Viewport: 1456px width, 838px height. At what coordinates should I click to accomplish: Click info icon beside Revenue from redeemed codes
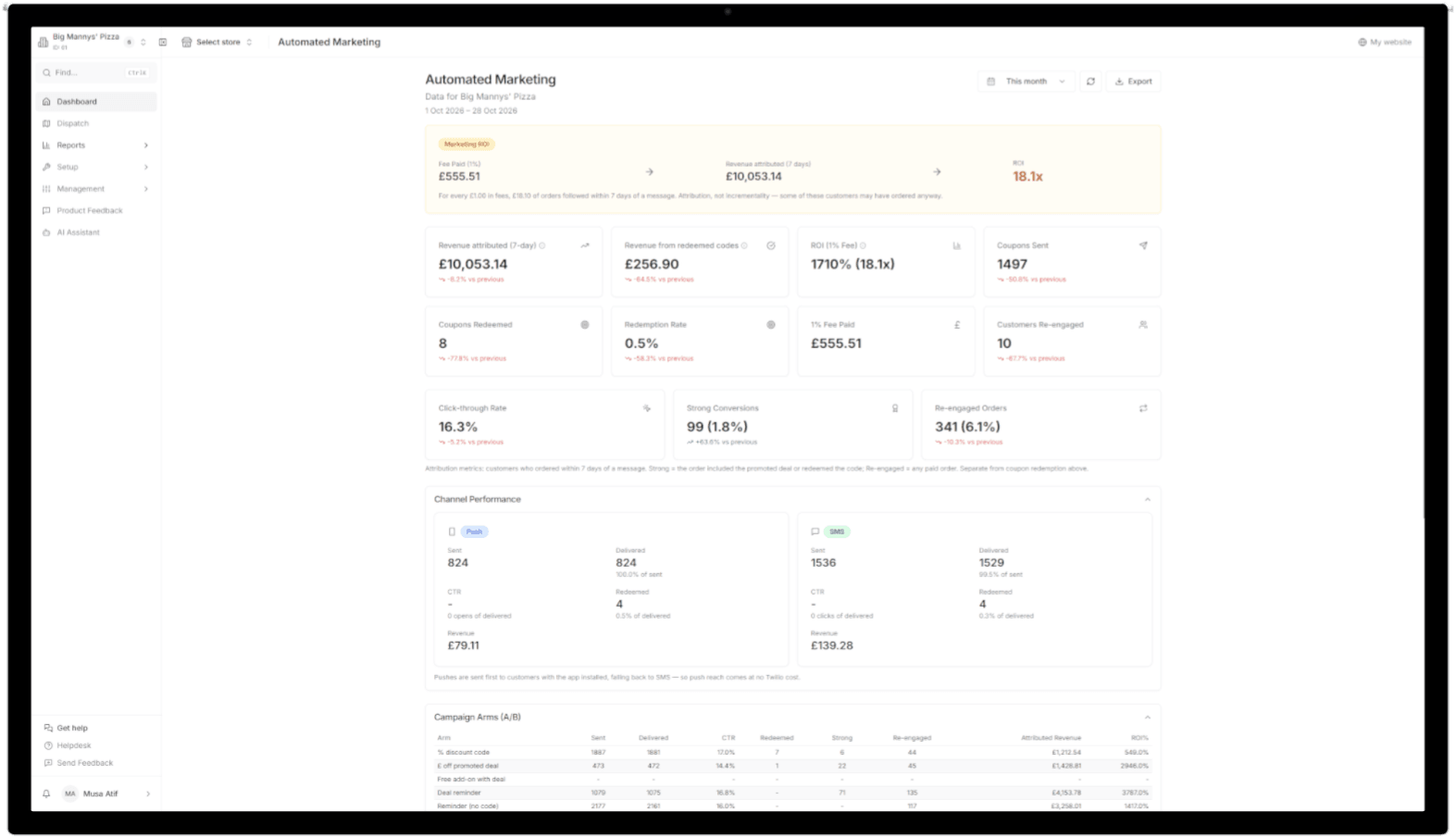744,245
